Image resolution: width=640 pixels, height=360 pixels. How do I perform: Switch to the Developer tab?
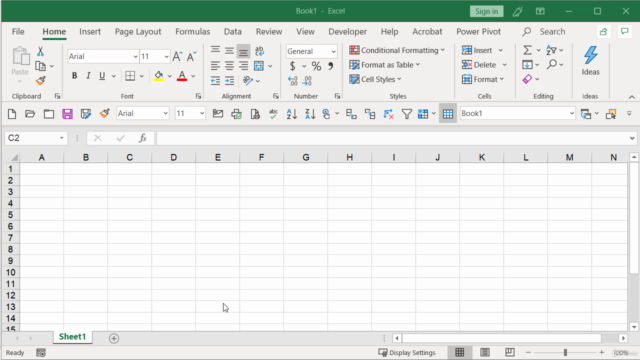(x=347, y=31)
